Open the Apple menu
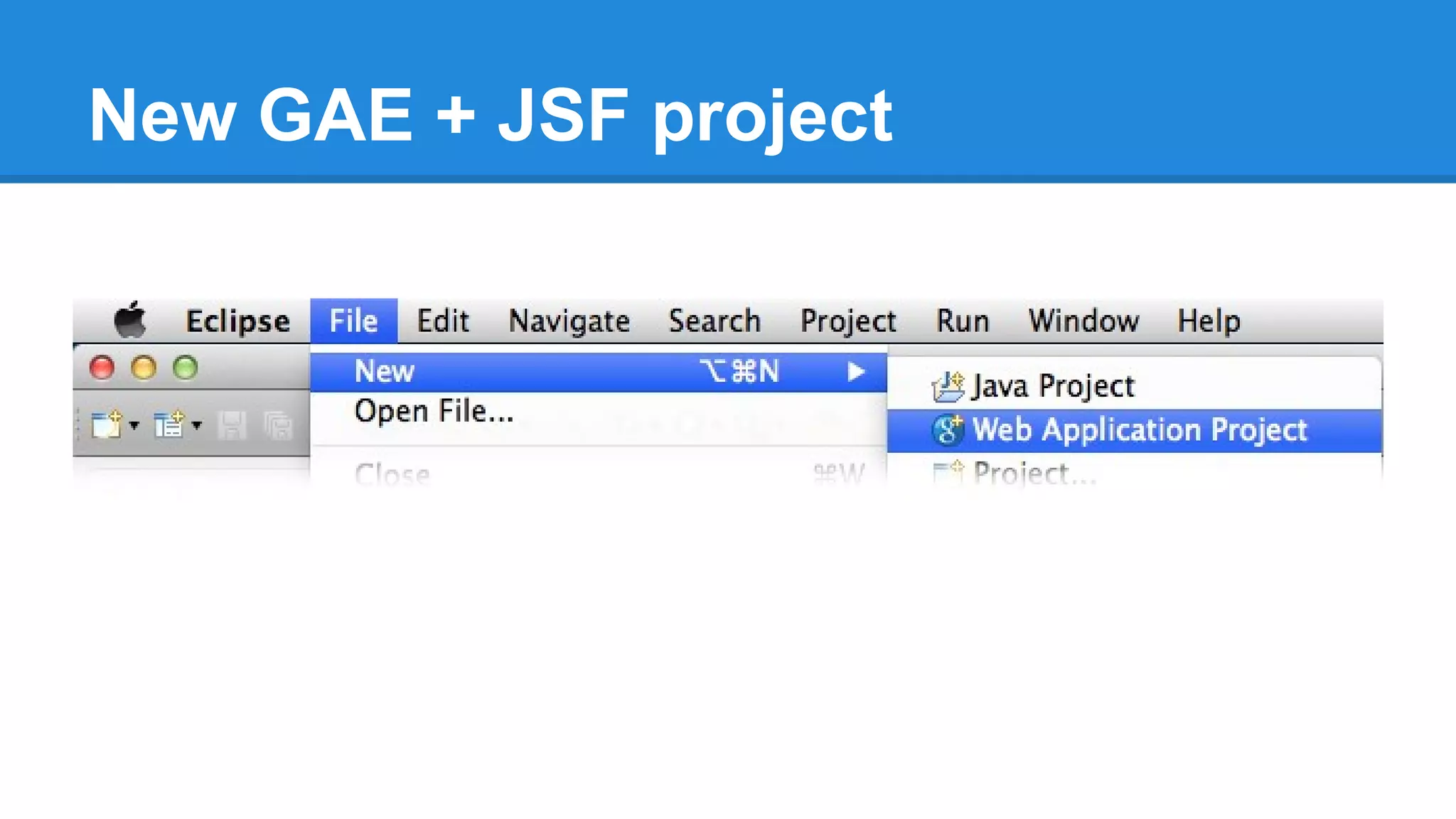 [130, 320]
